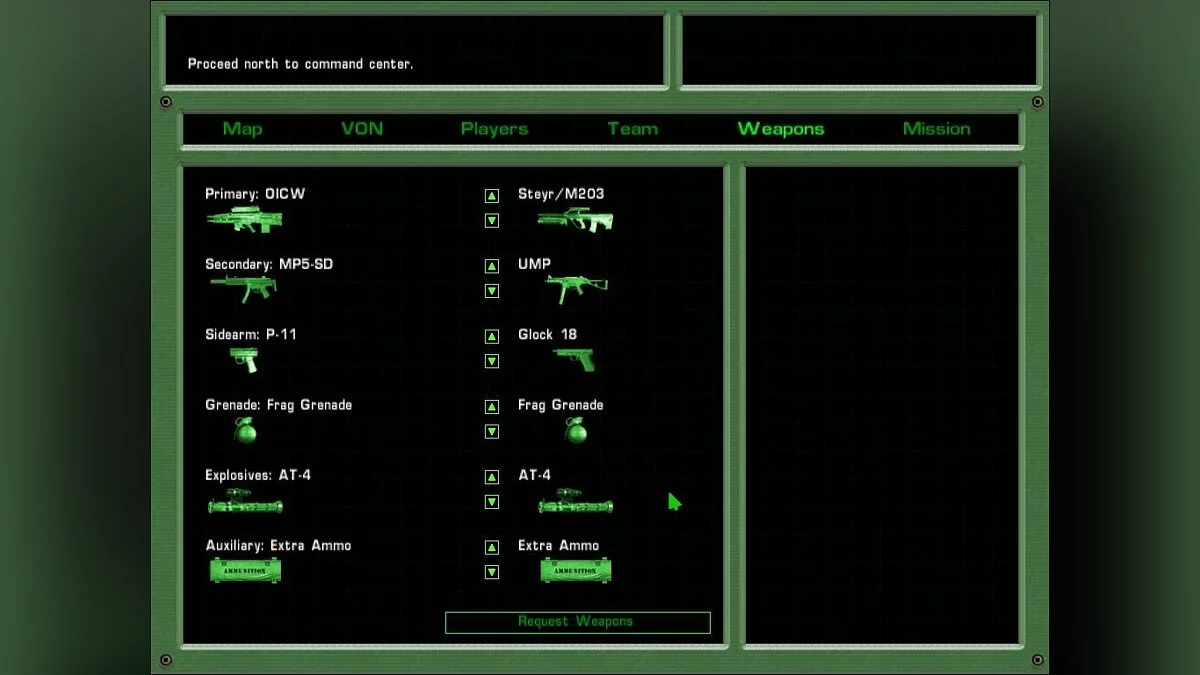Click the 'Explosives: AT-4' label

(x=258, y=475)
